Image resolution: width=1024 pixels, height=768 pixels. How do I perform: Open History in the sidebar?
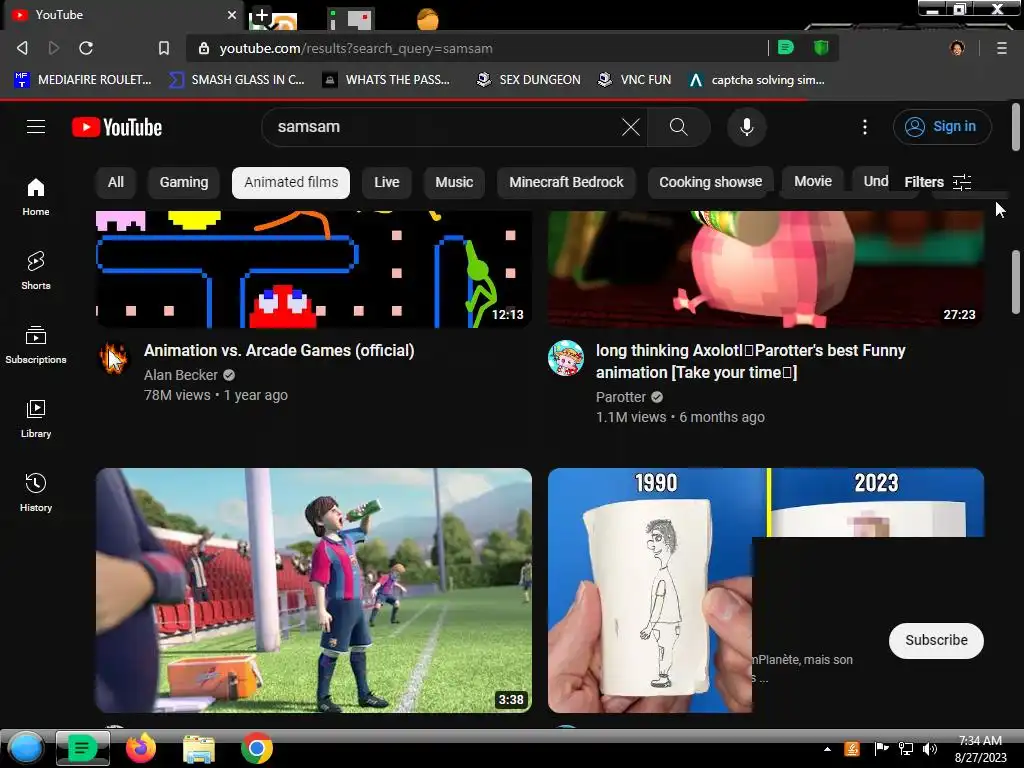pyautogui.click(x=36, y=492)
